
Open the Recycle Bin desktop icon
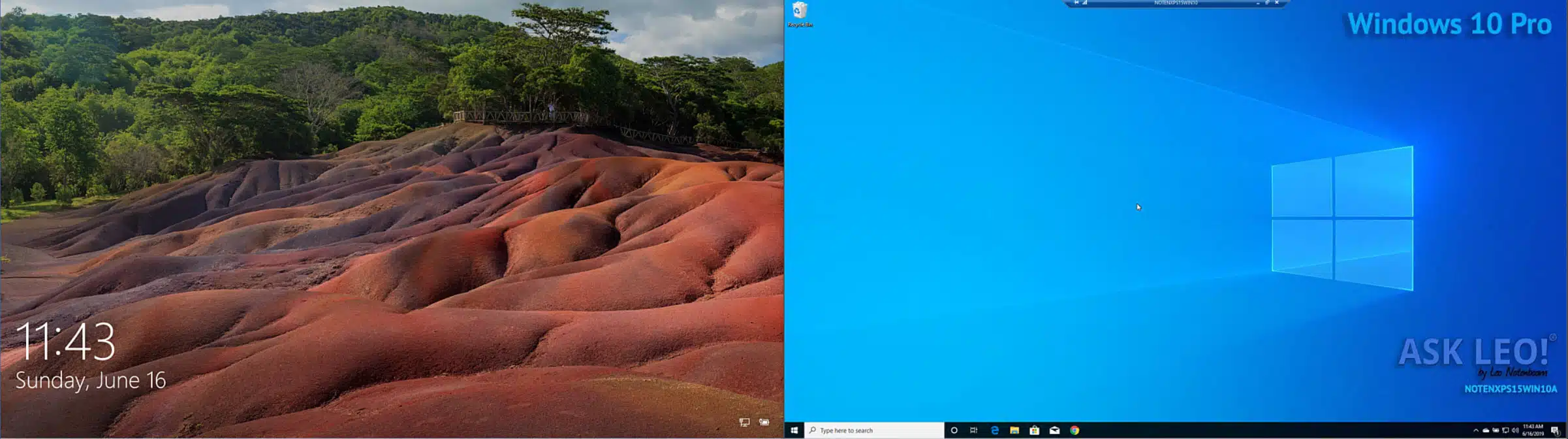tap(800, 14)
